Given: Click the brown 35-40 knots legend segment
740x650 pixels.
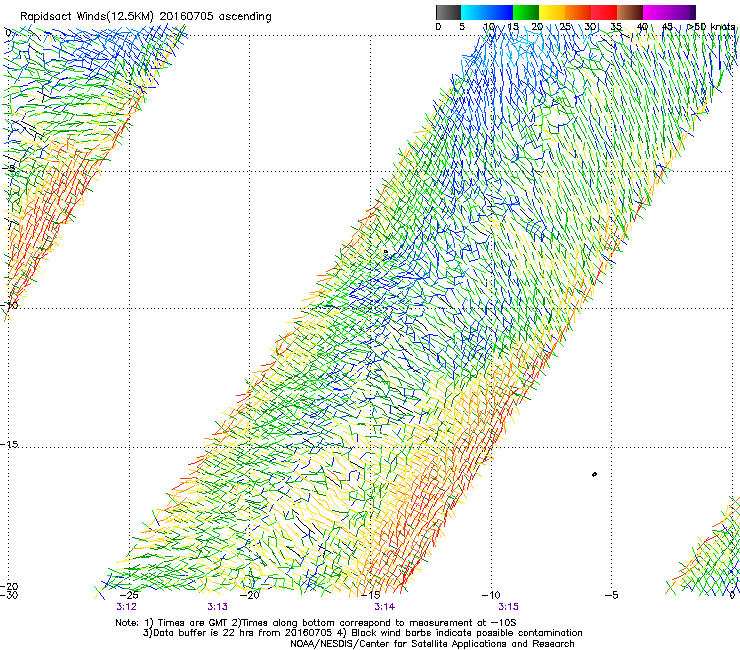Looking at the screenshot, I should [x=630, y=12].
